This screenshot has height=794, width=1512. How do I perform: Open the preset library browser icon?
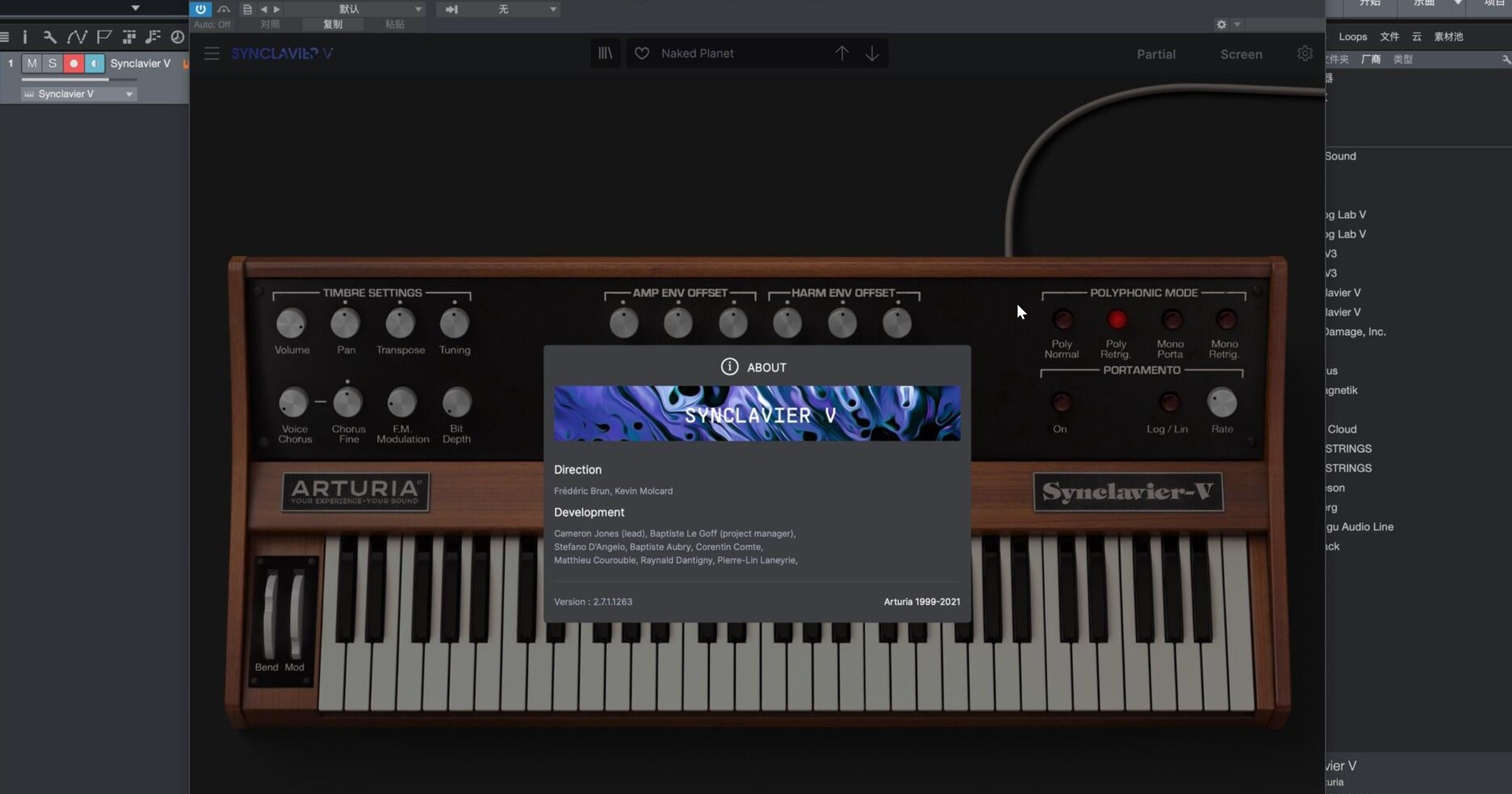click(605, 53)
